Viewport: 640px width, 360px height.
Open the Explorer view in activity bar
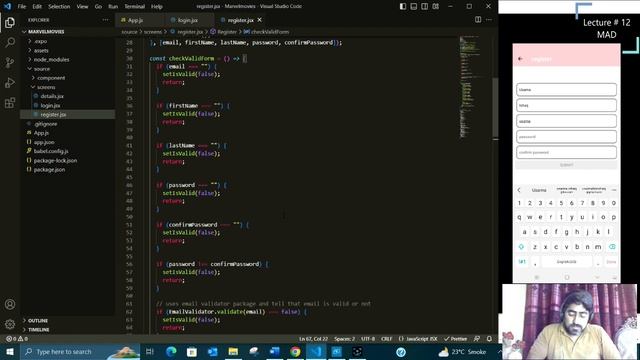[x=10, y=22]
